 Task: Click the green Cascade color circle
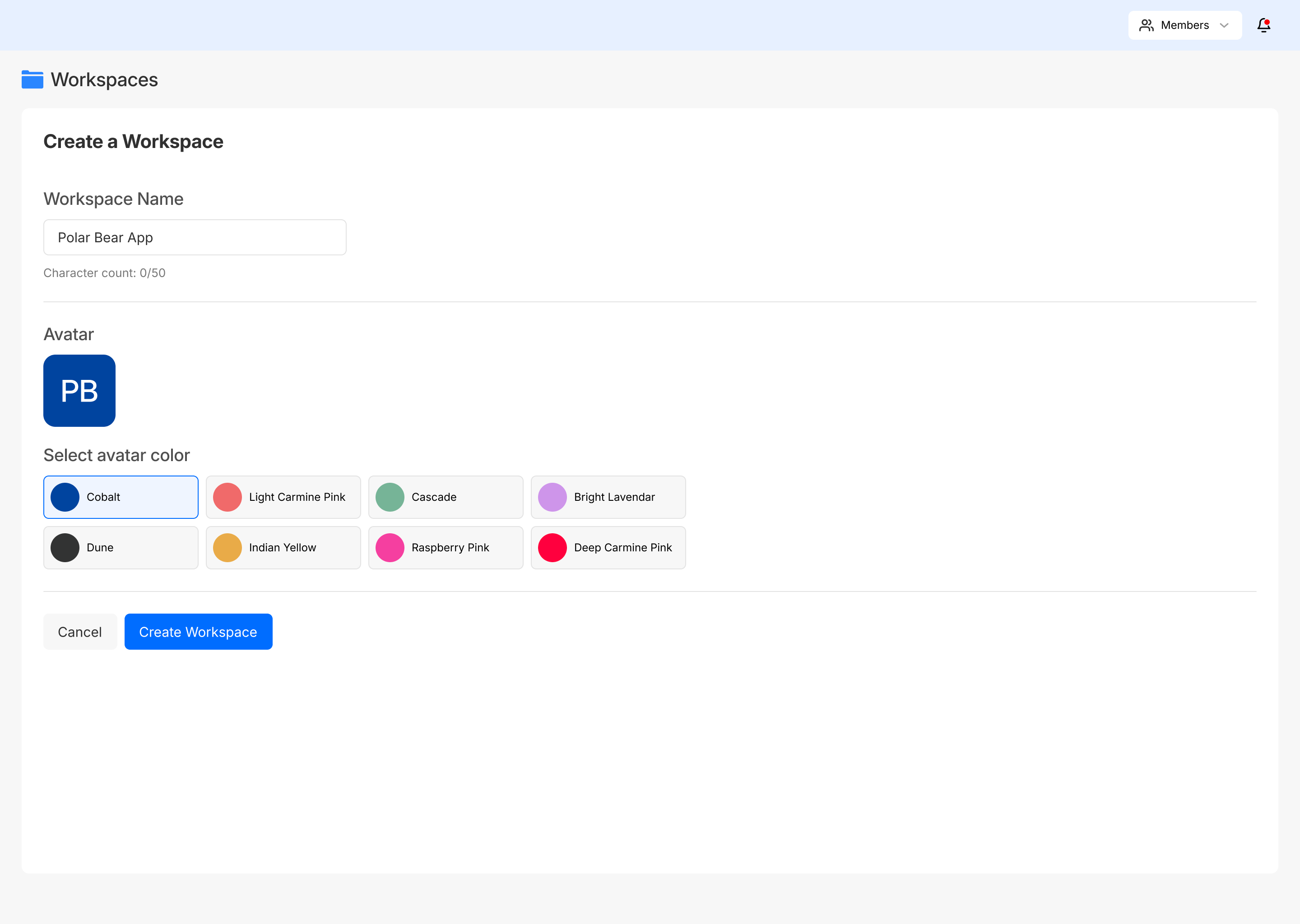(x=390, y=497)
